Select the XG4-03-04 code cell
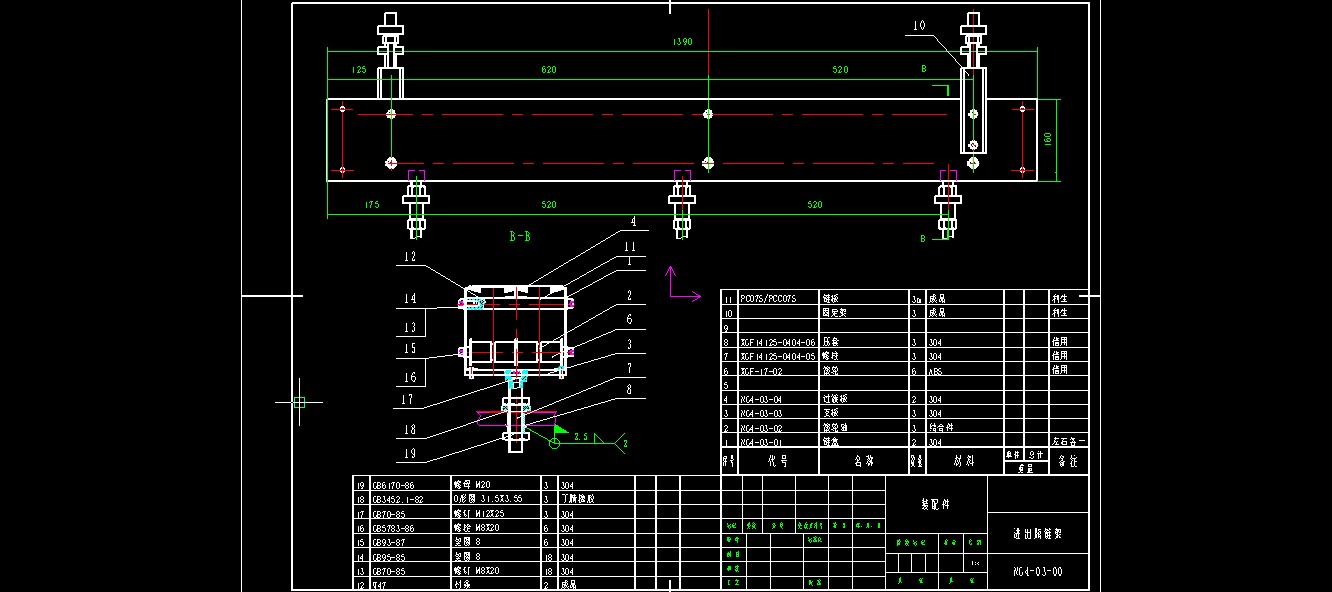 click(761, 400)
